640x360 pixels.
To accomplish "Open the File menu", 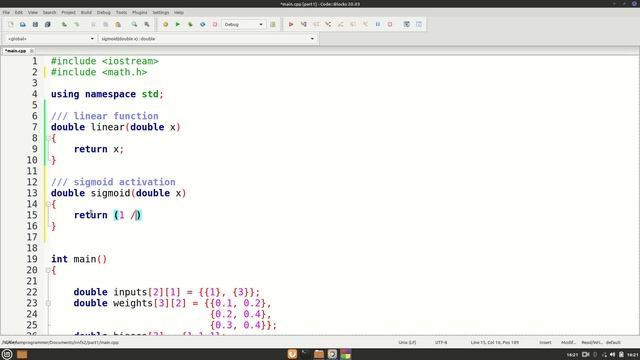I will (x=6, y=13).
